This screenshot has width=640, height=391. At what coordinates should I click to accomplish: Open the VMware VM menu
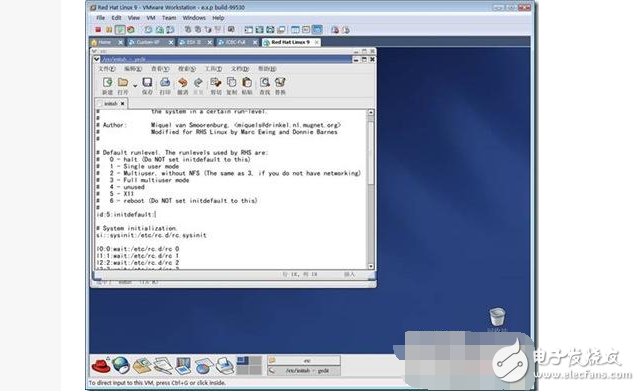tap(151, 18)
